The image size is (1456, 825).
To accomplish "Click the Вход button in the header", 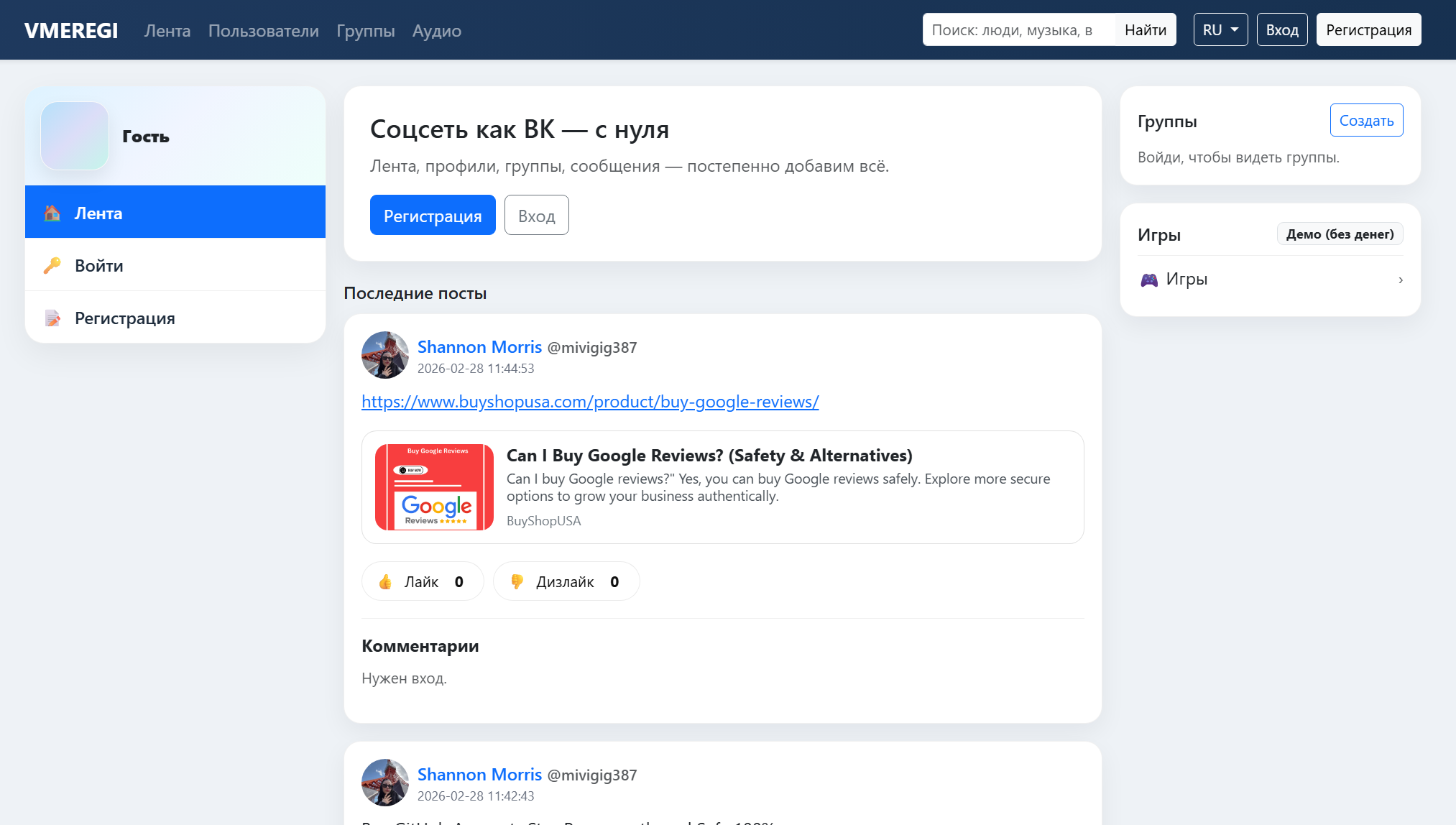I will point(1282,29).
